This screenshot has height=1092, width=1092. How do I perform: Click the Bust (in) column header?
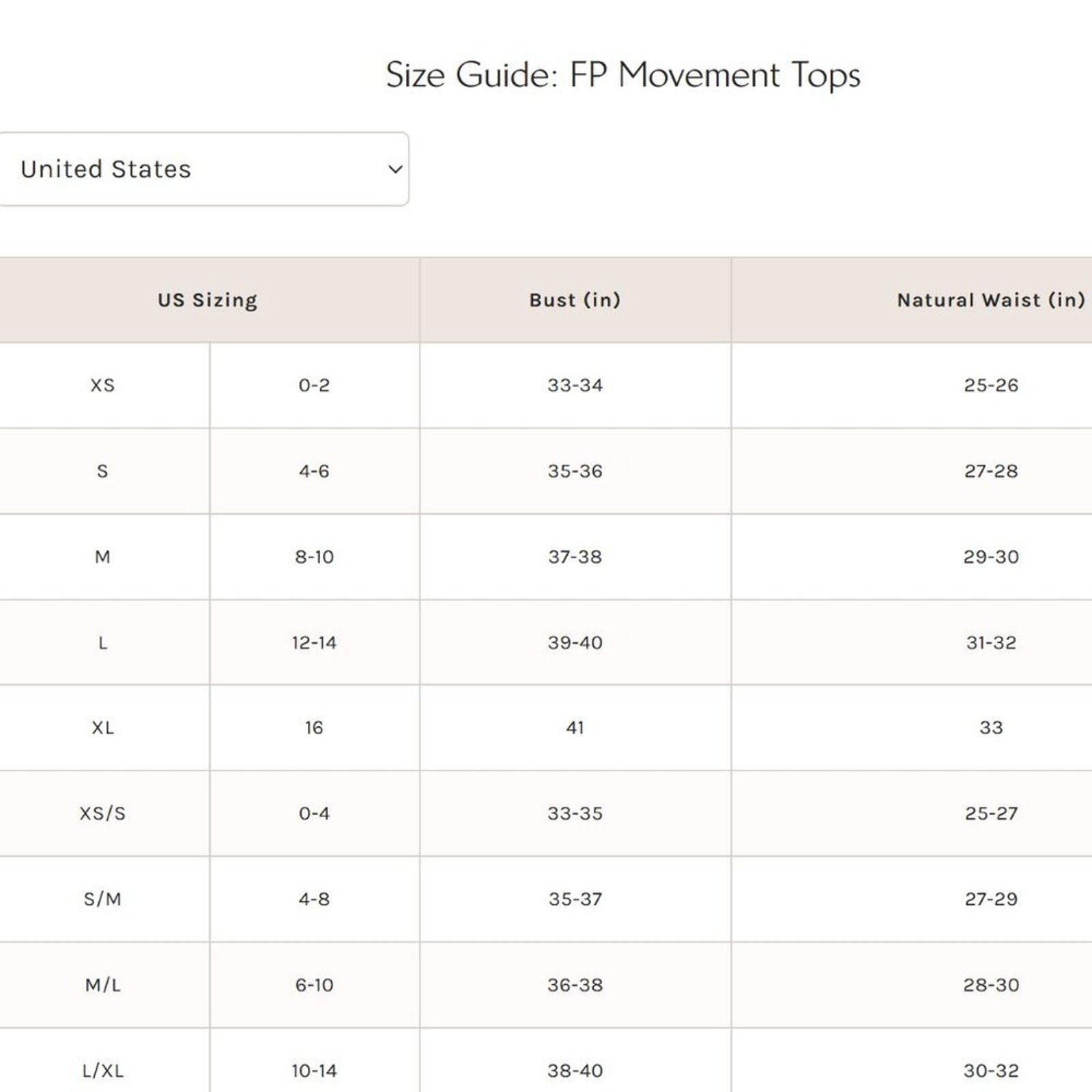tap(575, 300)
